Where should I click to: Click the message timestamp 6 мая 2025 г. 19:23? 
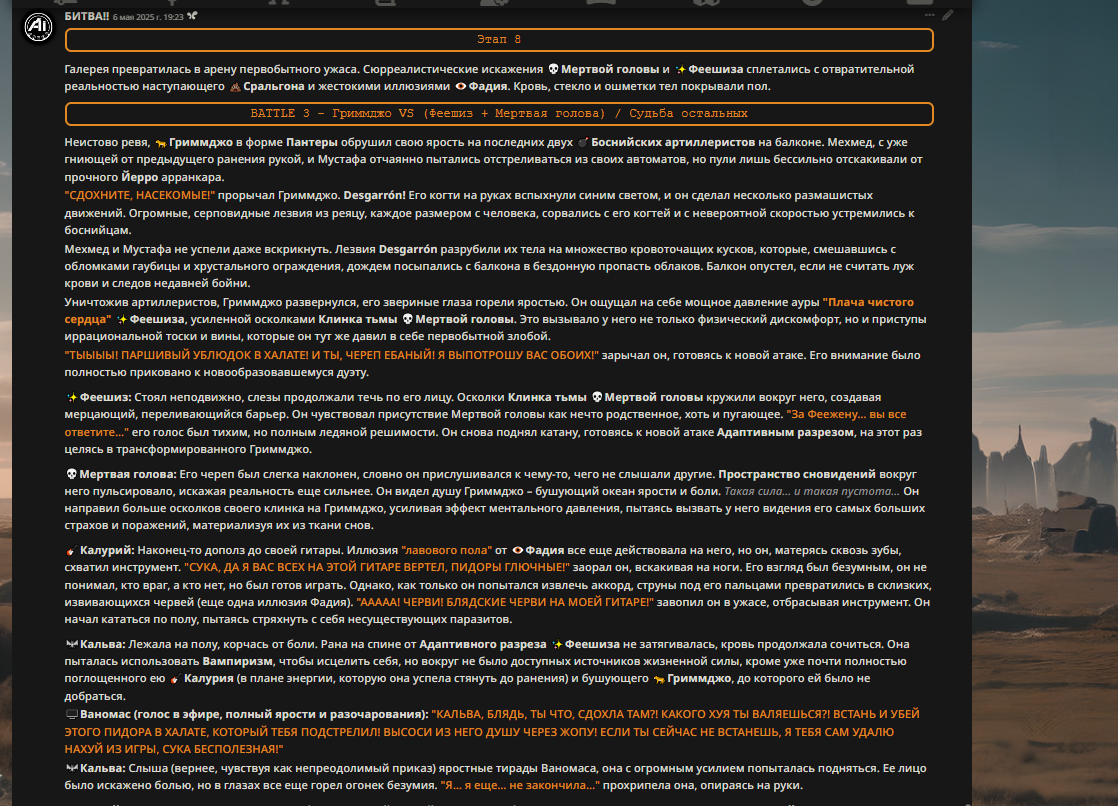point(148,17)
